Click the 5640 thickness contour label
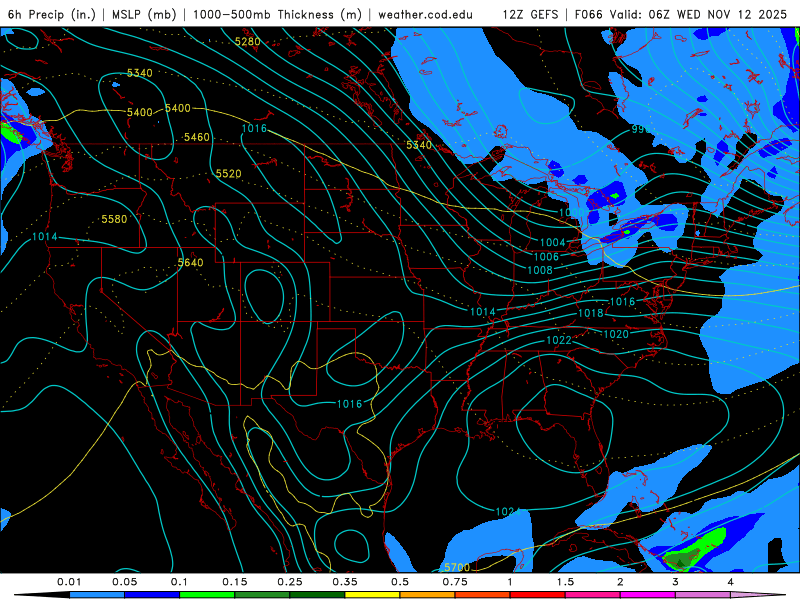Viewport: 800px width, 600px height. pos(190,263)
